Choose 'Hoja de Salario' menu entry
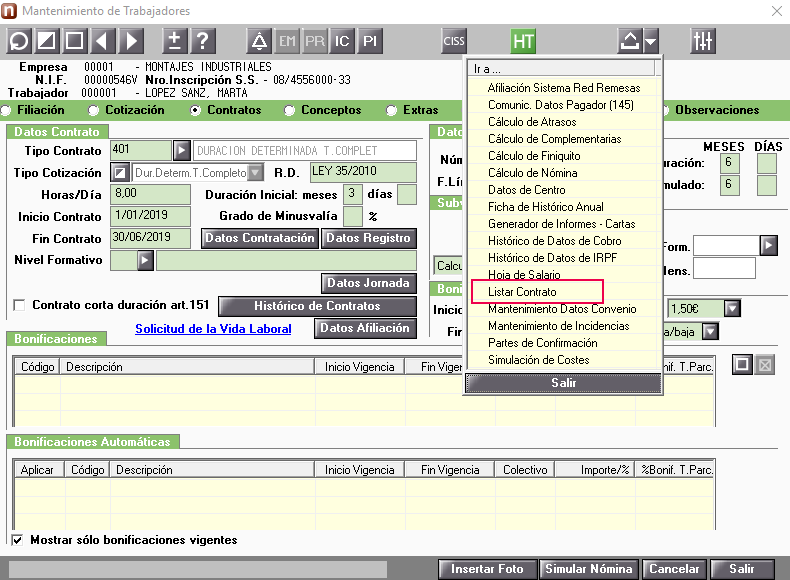Viewport: 790px width, 580px height. (524, 275)
